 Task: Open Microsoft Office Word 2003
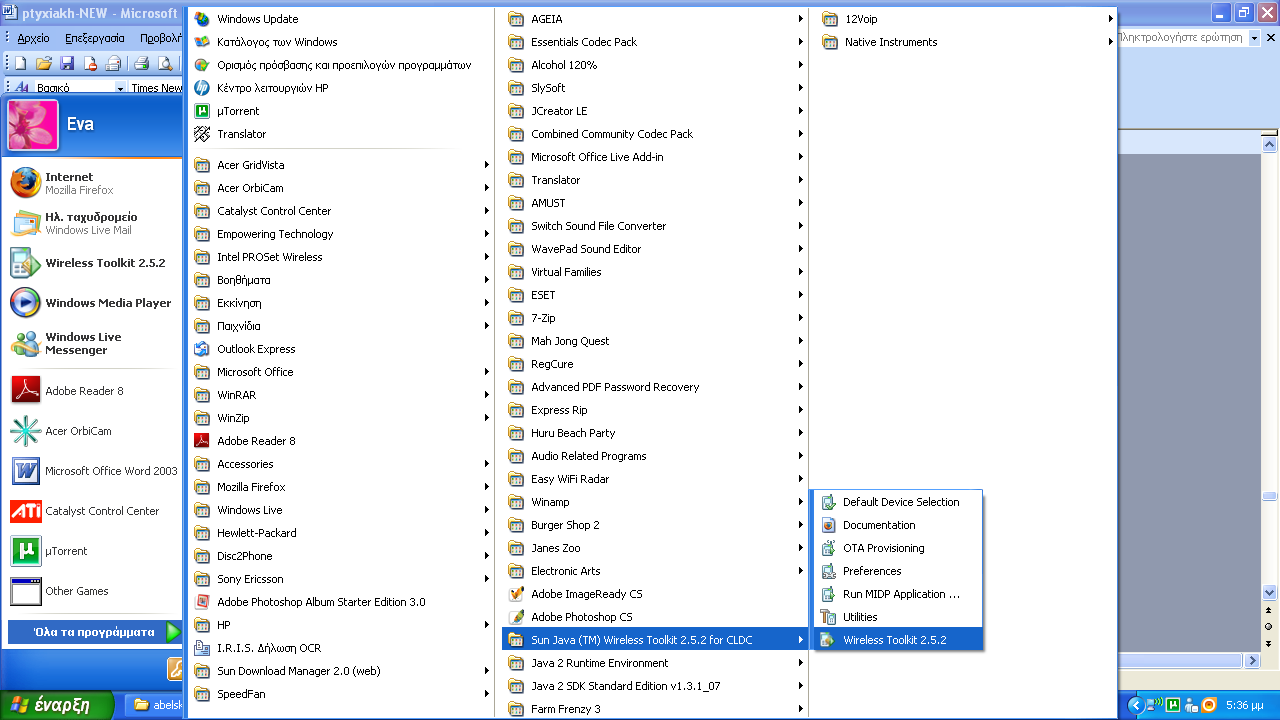click(x=92, y=471)
